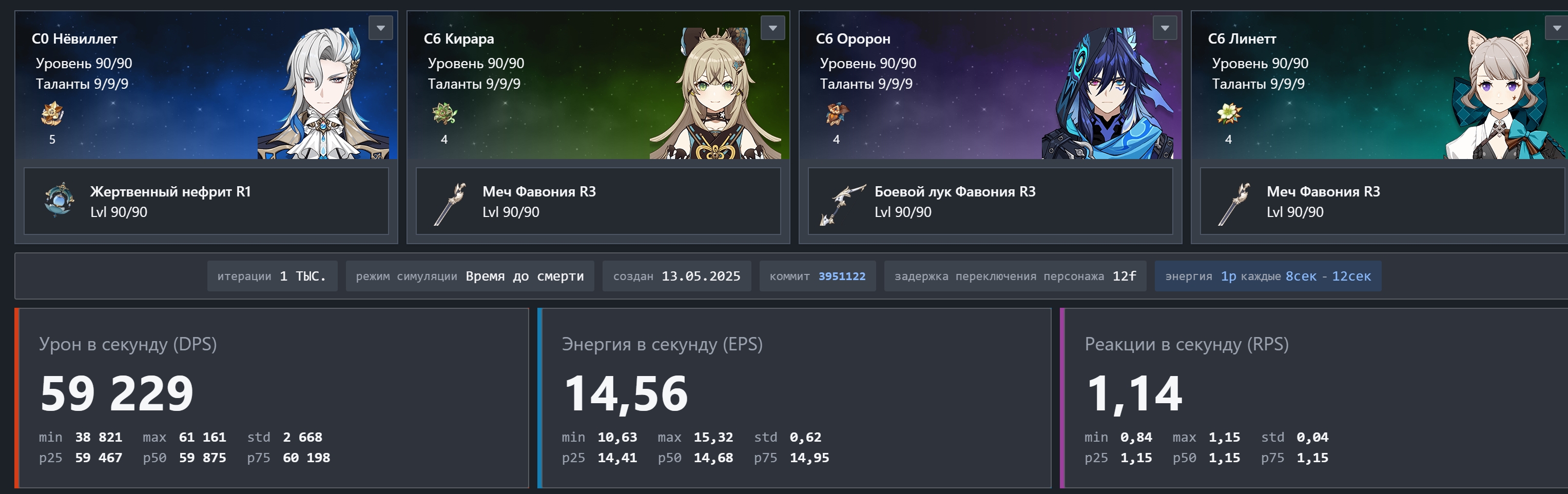The height and width of the screenshot is (494, 1568).
Task: Expand Ororon's card dropdown arrow
Action: click(x=1165, y=28)
